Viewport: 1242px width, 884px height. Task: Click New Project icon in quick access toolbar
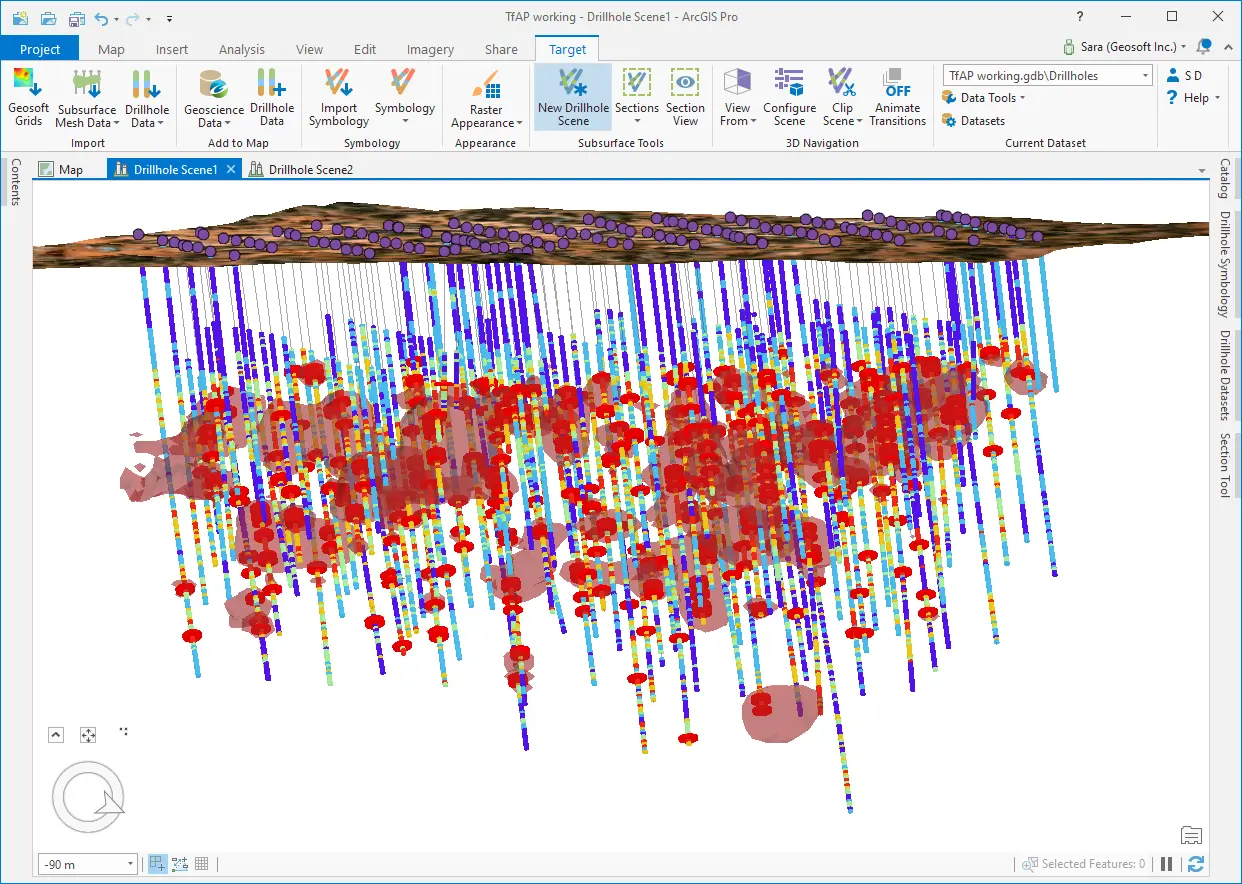(20, 18)
